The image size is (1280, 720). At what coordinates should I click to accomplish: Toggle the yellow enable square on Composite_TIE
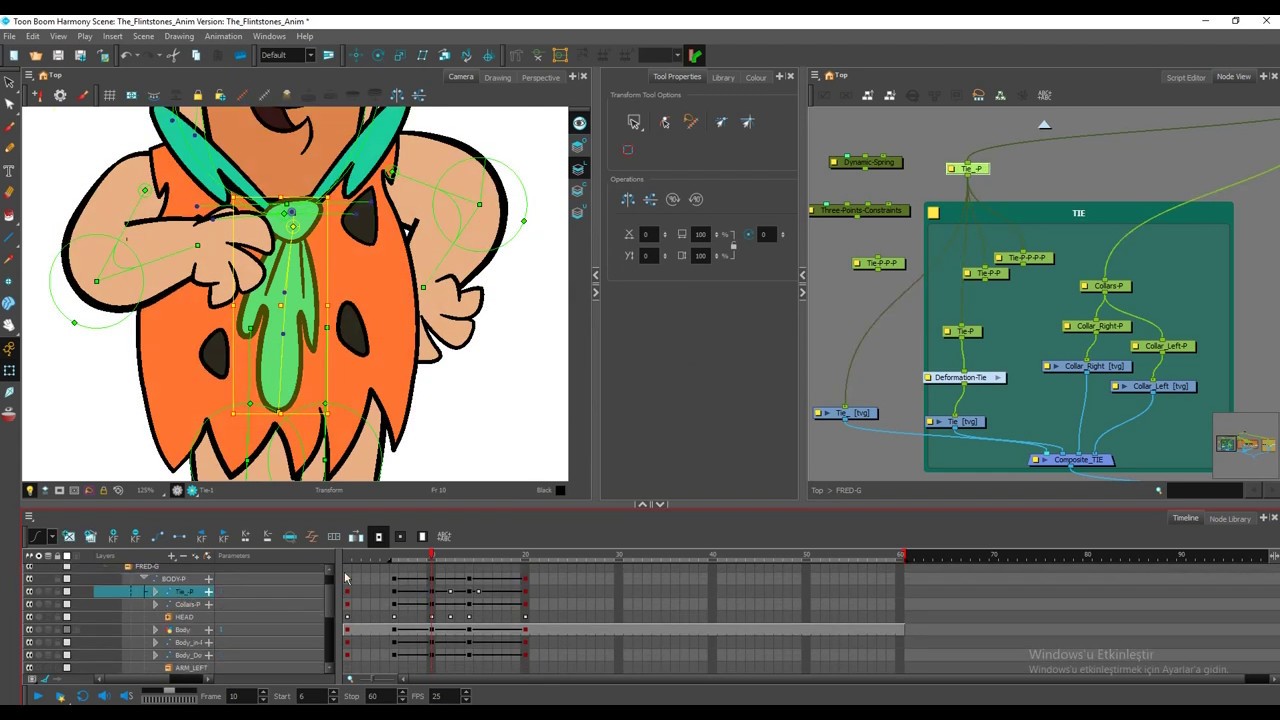pyautogui.click(x=1037, y=460)
